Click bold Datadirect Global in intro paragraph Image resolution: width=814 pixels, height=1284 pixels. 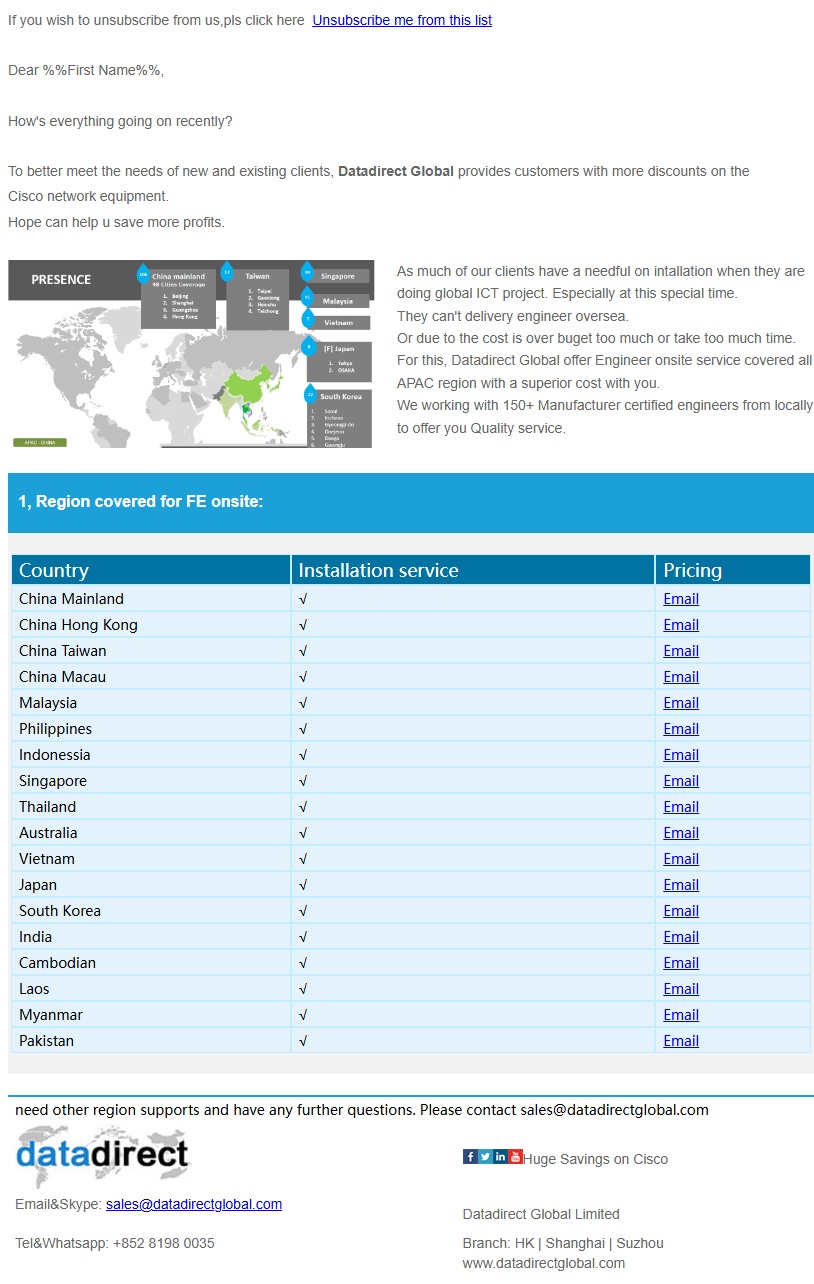pyautogui.click(x=396, y=171)
